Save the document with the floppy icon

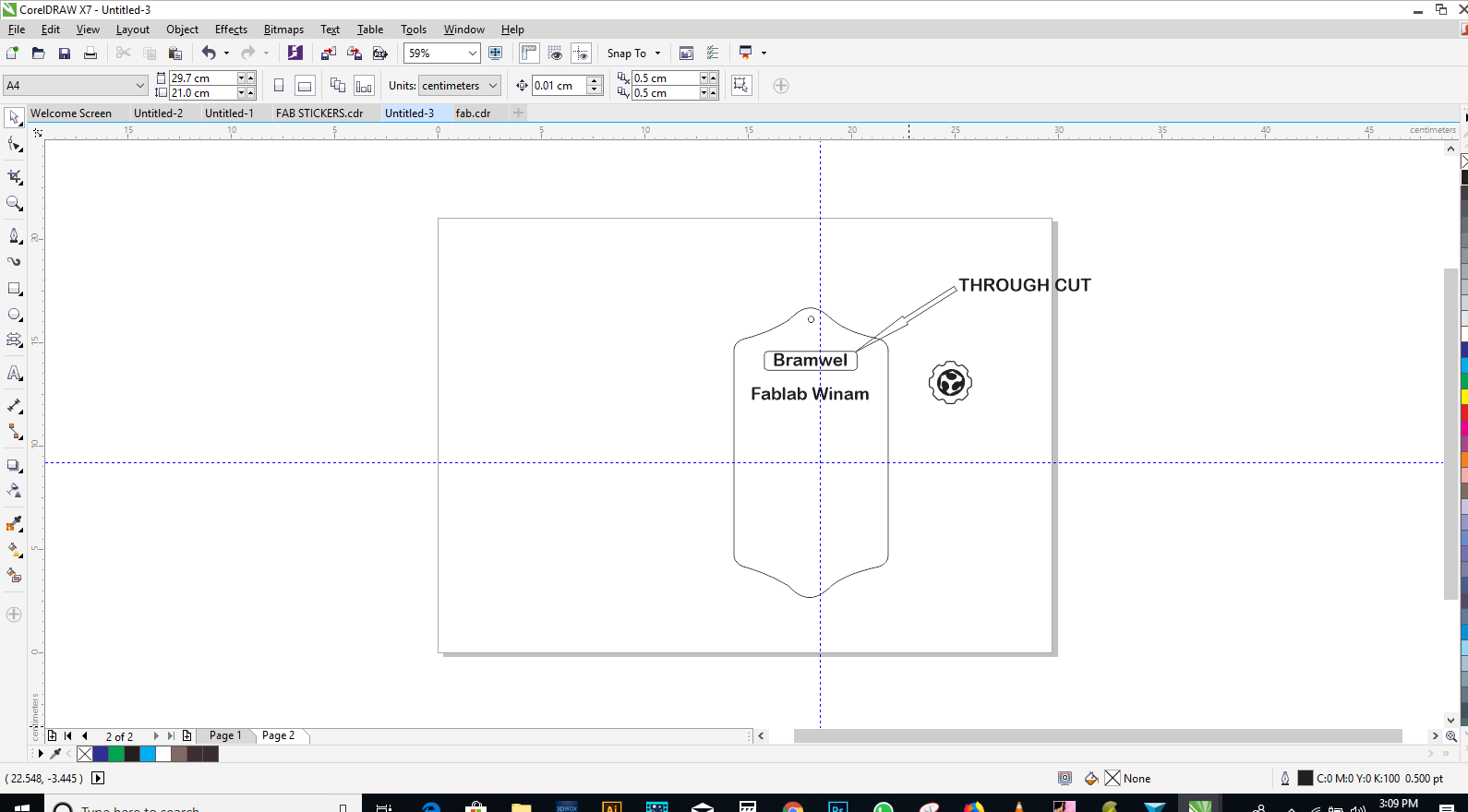pyautogui.click(x=65, y=54)
